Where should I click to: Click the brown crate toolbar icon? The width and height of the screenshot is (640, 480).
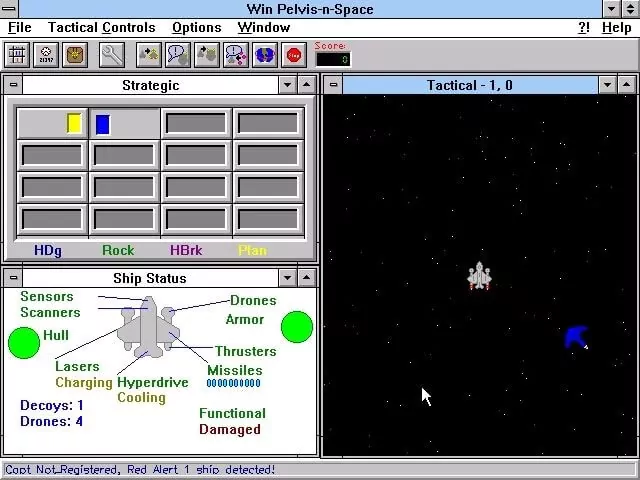point(75,55)
